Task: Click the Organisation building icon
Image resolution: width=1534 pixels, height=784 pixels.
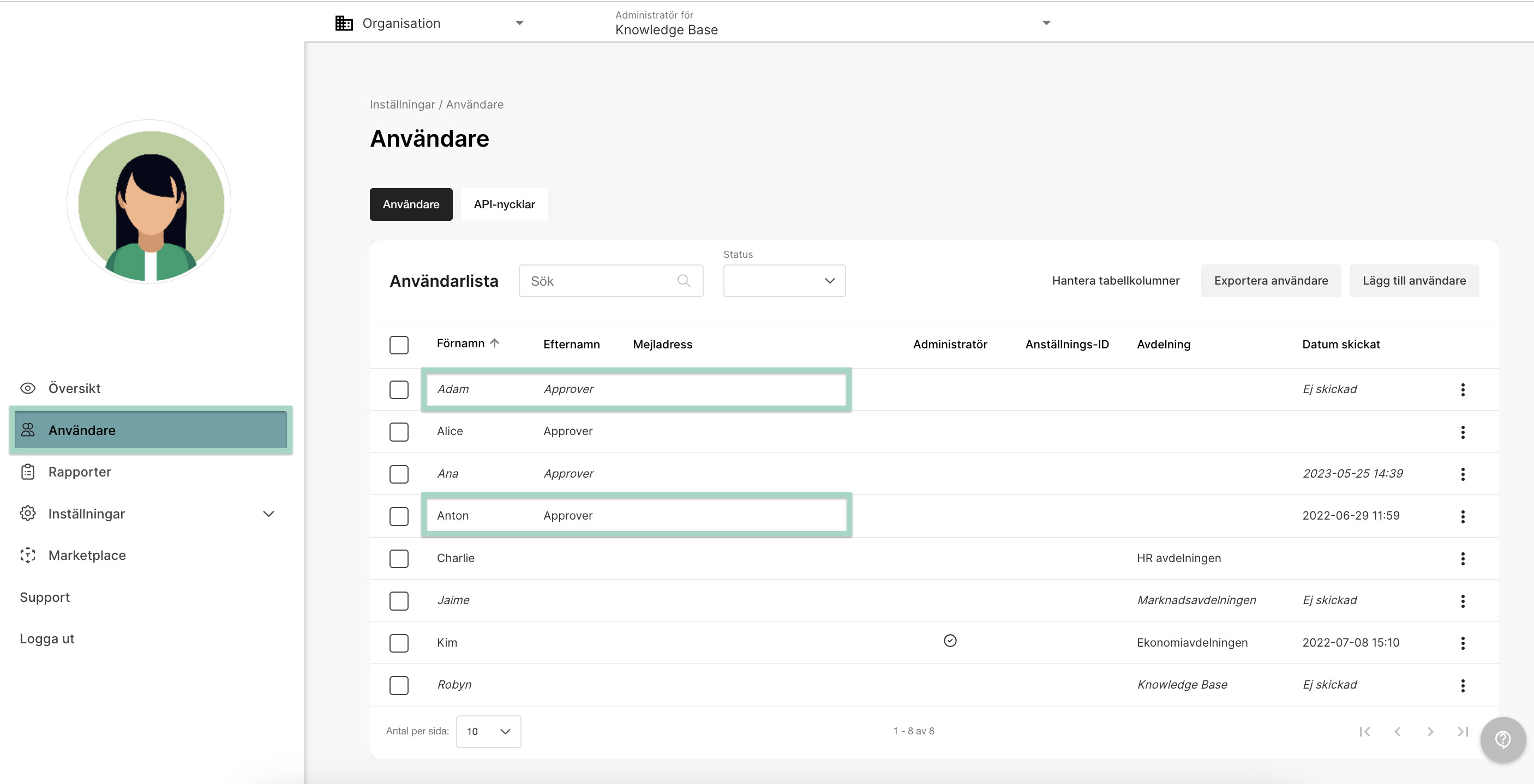Action: 344,22
